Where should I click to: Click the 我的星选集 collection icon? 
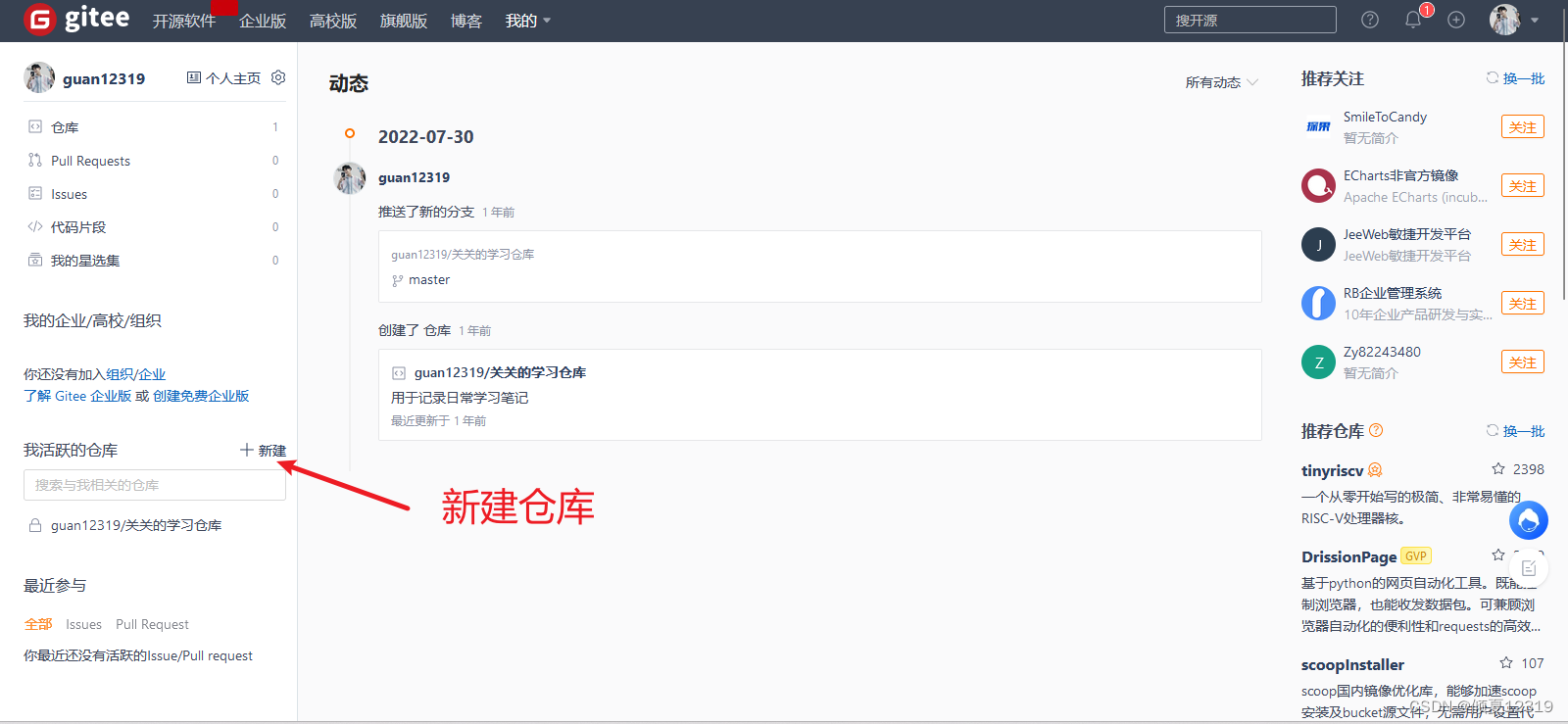coord(35,260)
